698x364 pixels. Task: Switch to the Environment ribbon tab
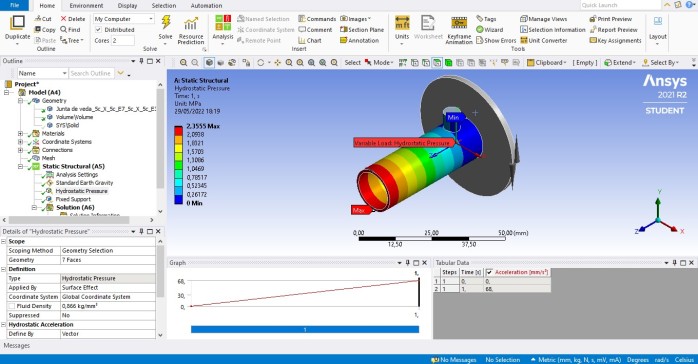(x=86, y=6)
